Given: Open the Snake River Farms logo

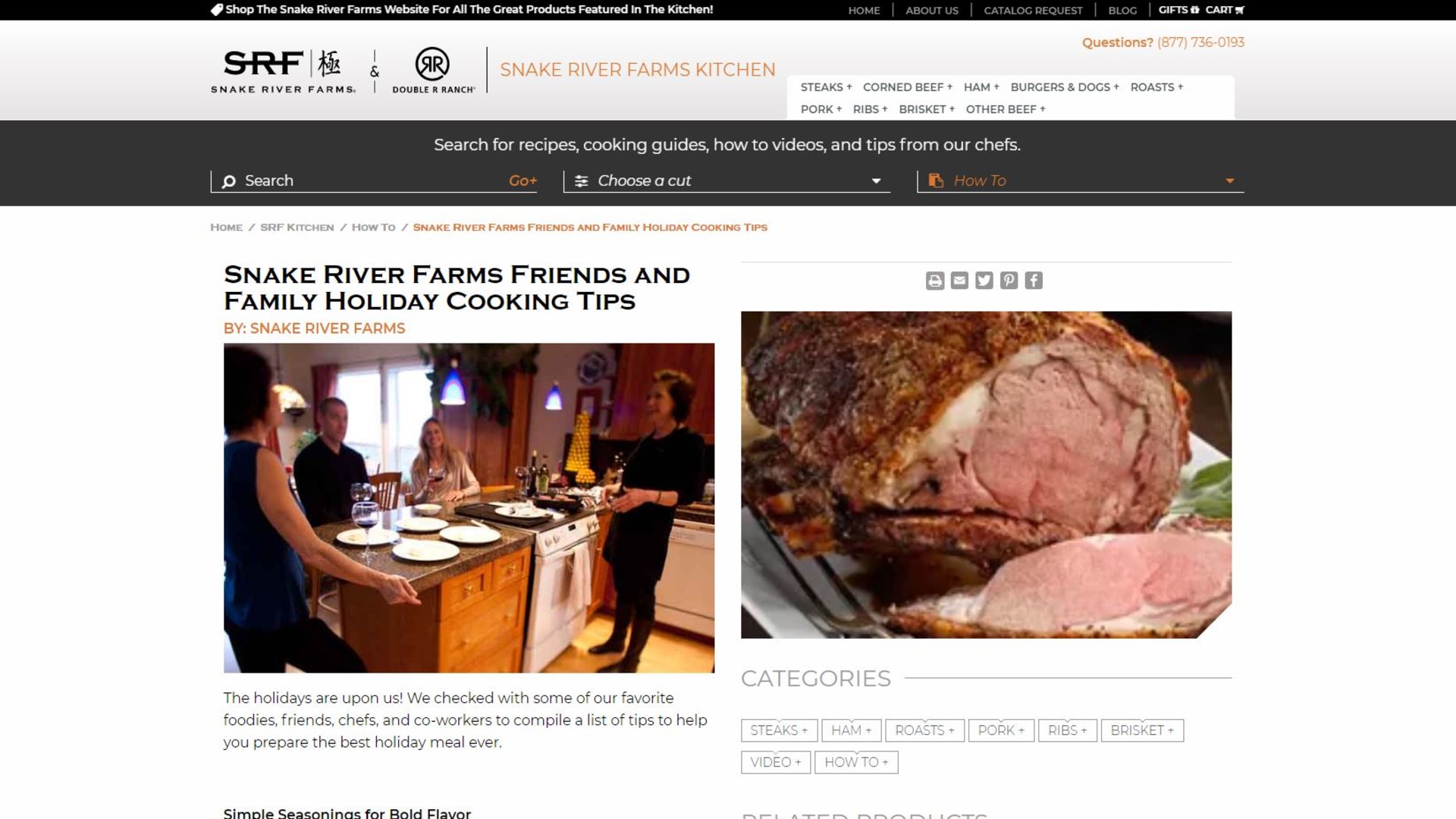Looking at the screenshot, I should pos(283,71).
